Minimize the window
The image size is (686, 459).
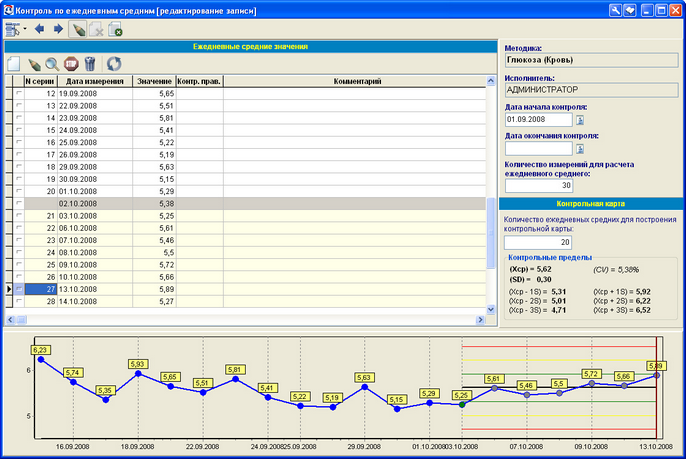(648, 10)
